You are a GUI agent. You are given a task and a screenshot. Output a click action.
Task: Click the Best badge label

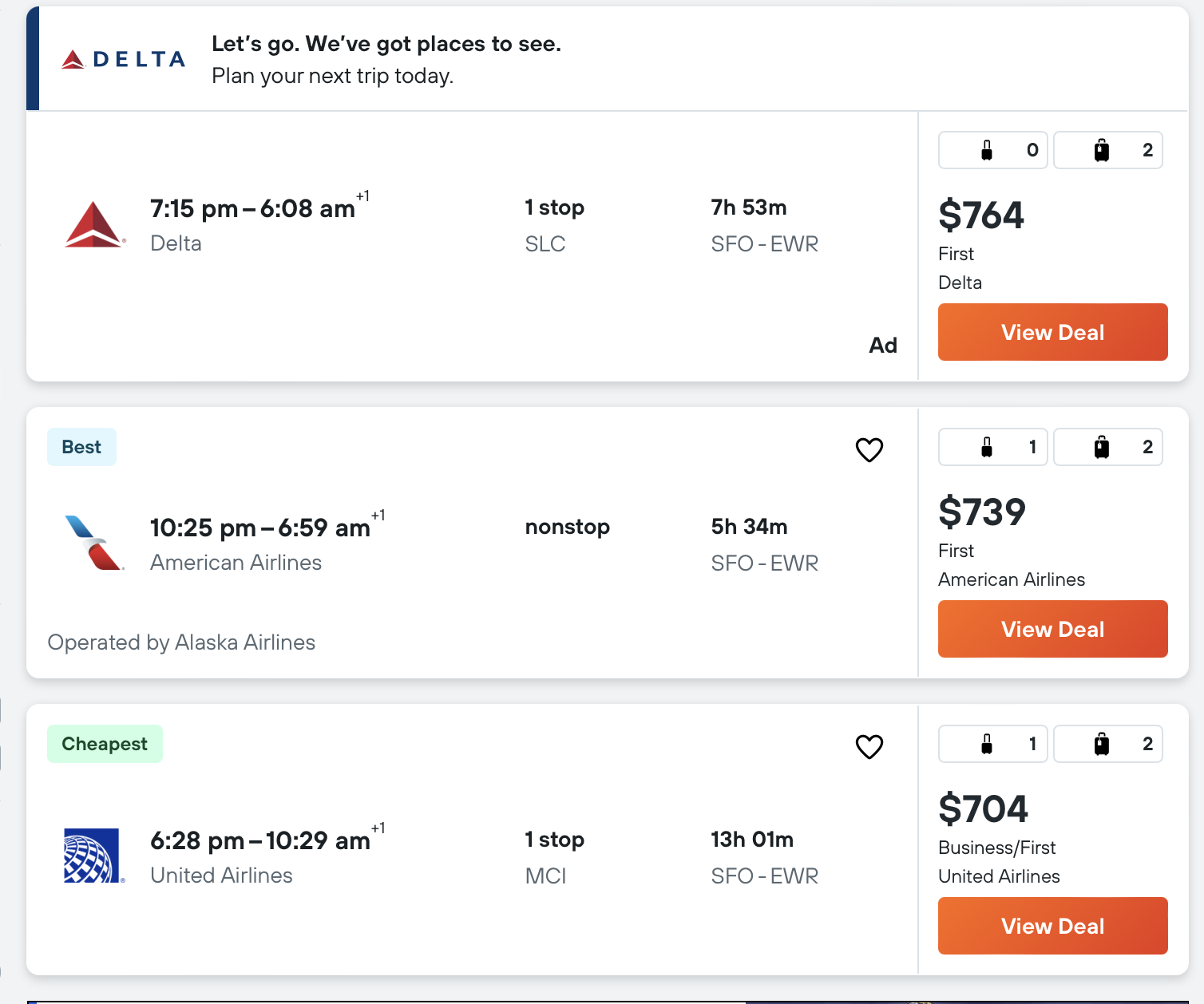coord(81,447)
